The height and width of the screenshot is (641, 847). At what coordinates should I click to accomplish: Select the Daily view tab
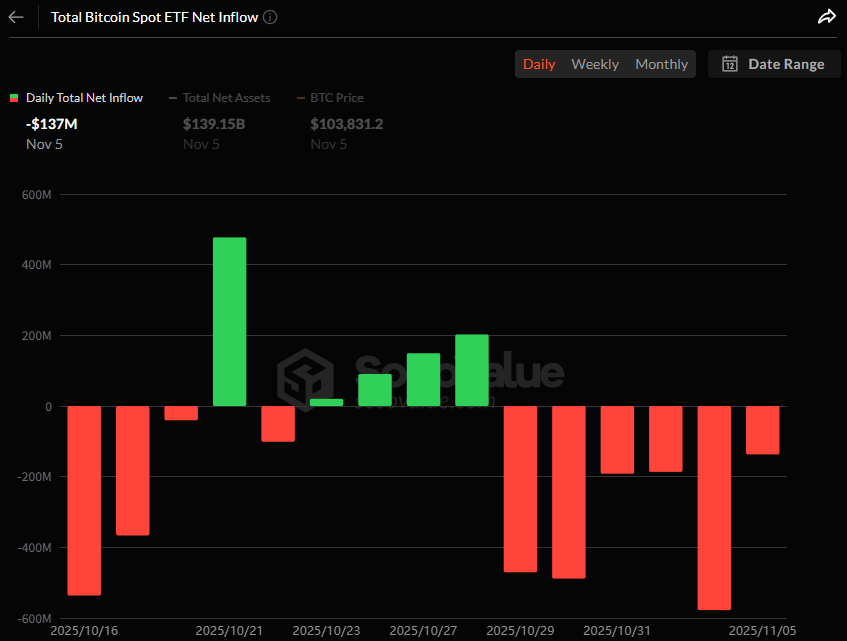pyautogui.click(x=539, y=64)
